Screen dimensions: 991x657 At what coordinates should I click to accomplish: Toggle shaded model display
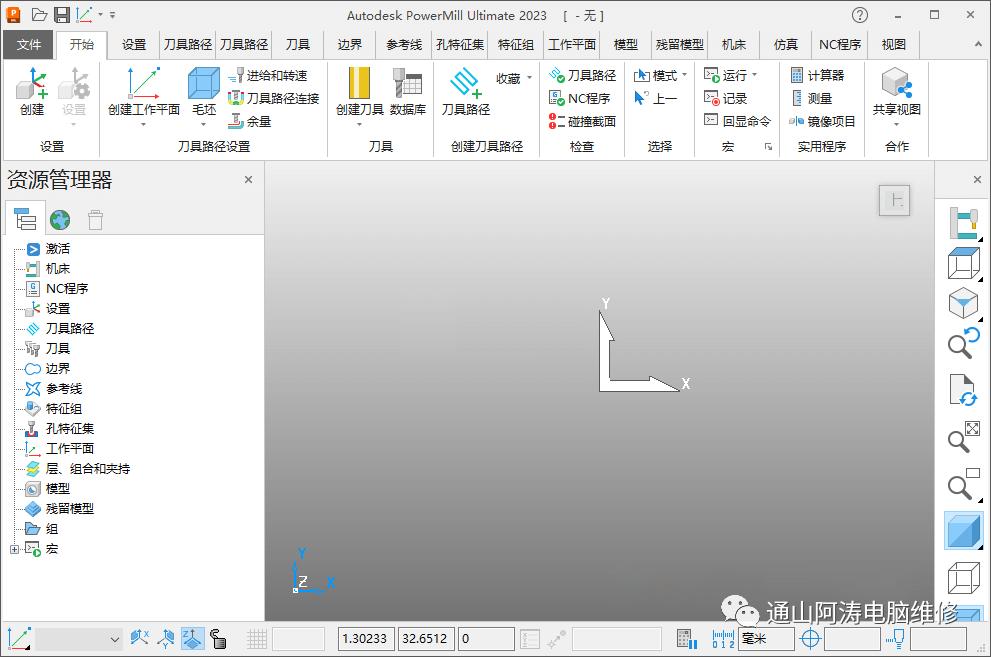pos(964,531)
